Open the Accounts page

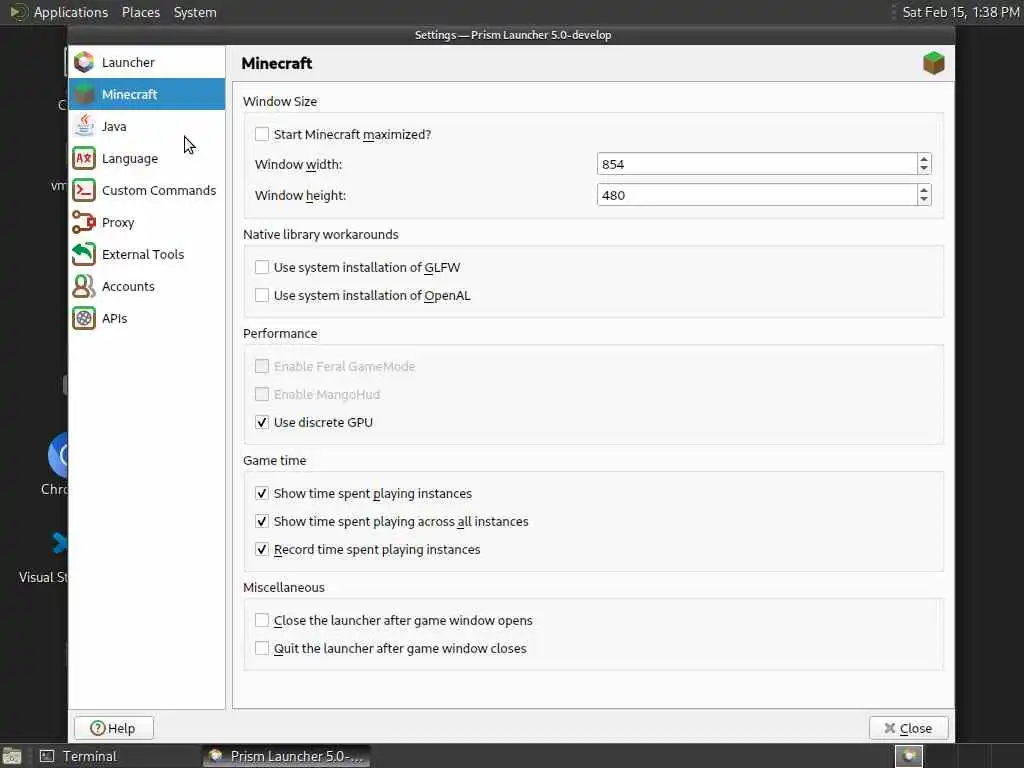coord(147,286)
